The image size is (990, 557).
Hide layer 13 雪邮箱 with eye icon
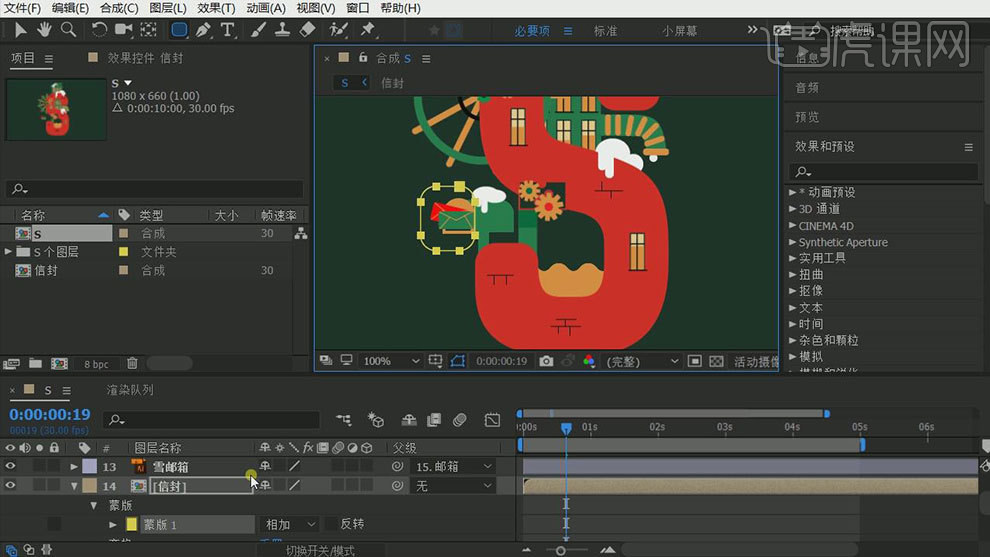pyautogui.click(x=11, y=467)
